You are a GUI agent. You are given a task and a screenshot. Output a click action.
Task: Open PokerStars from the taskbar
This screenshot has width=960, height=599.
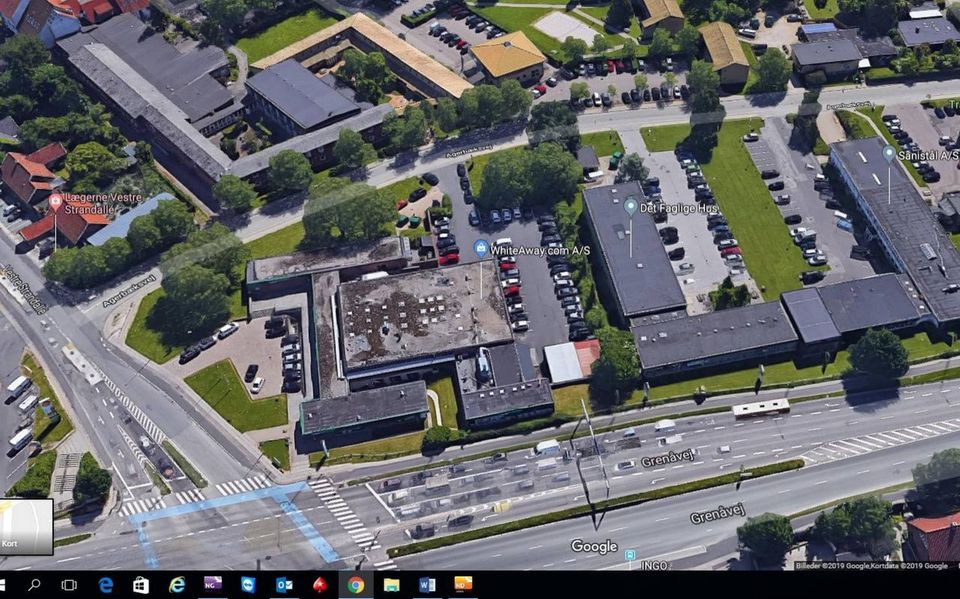[320, 585]
